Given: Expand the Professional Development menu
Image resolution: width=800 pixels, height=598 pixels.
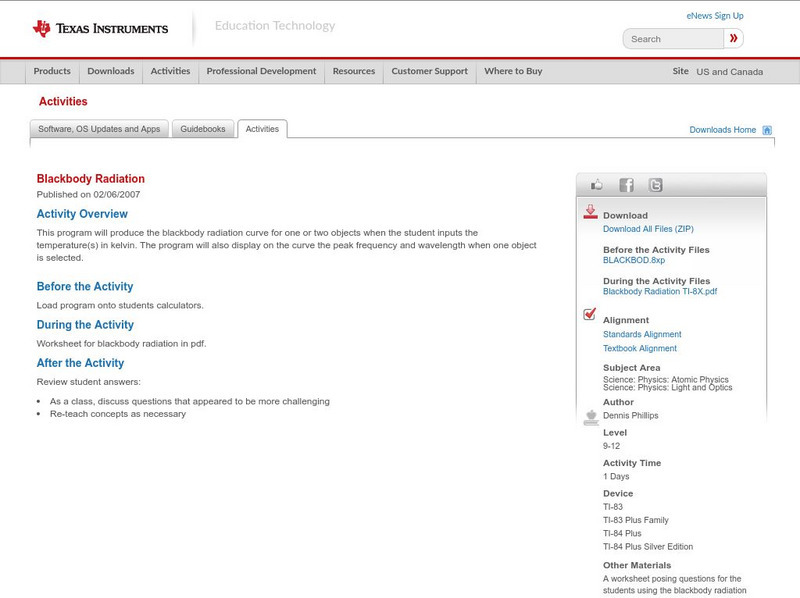Looking at the screenshot, I should (261, 71).
